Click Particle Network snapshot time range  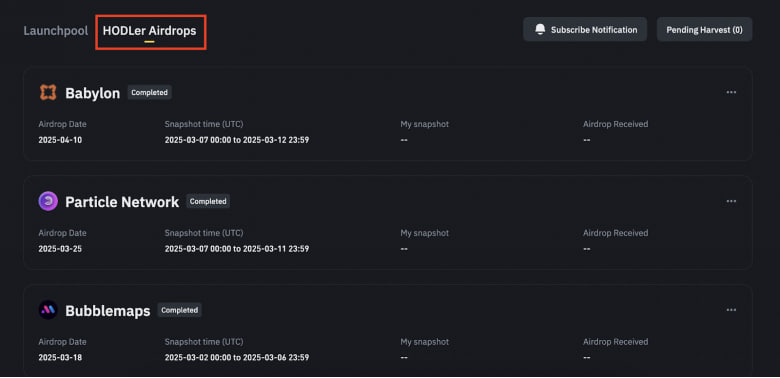(237, 249)
